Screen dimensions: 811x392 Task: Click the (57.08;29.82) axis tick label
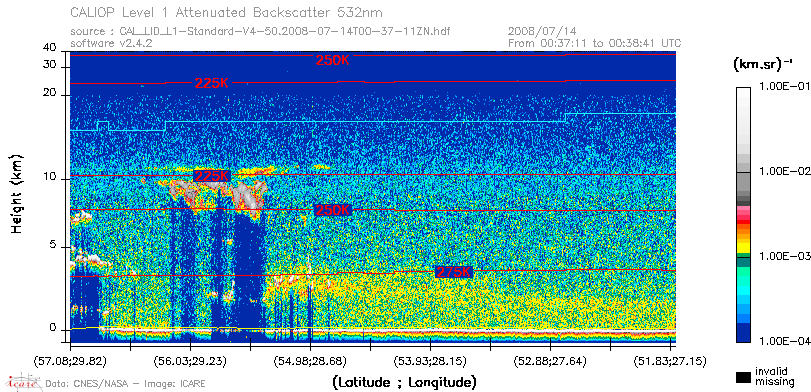pos(70,361)
